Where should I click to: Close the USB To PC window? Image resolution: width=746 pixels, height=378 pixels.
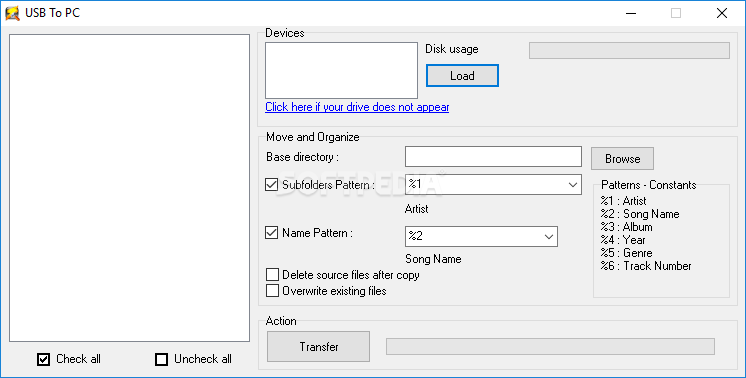coord(722,13)
